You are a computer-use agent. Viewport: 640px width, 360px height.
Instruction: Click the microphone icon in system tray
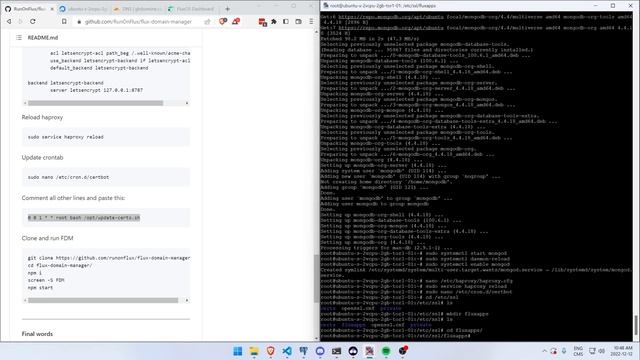pos(564,351)
